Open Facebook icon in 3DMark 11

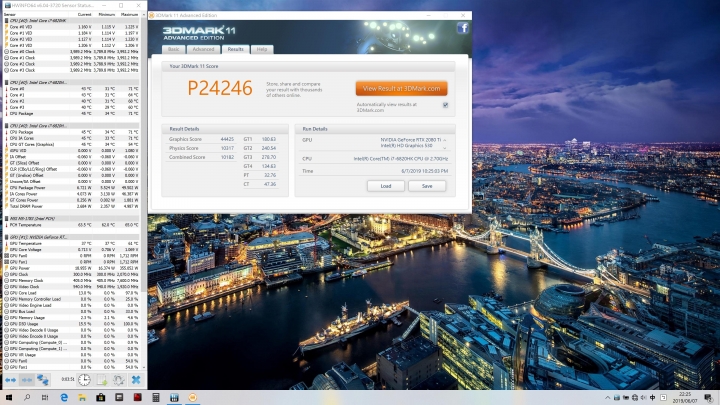tap(462, 28)
